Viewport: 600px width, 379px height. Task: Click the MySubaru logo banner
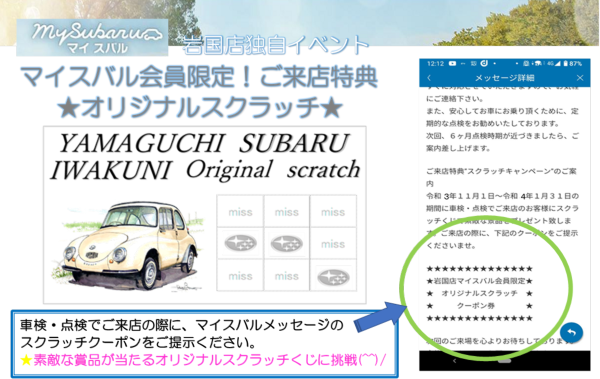(92, 38)
